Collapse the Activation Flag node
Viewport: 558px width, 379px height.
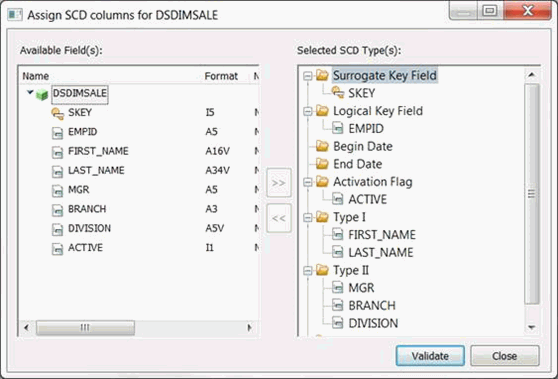[308, 182]
